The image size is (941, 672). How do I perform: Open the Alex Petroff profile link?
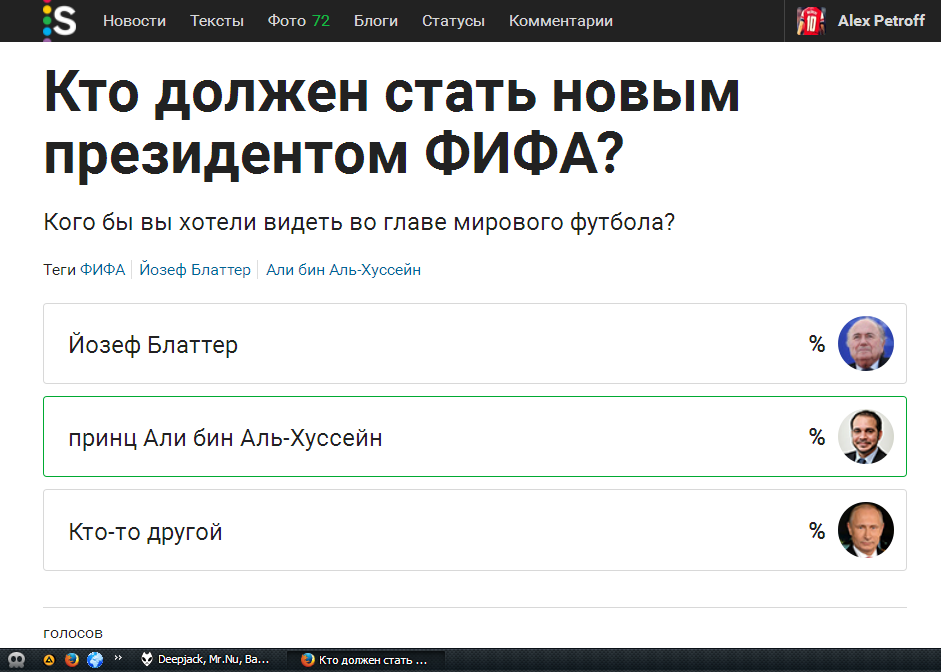point(881,21)
